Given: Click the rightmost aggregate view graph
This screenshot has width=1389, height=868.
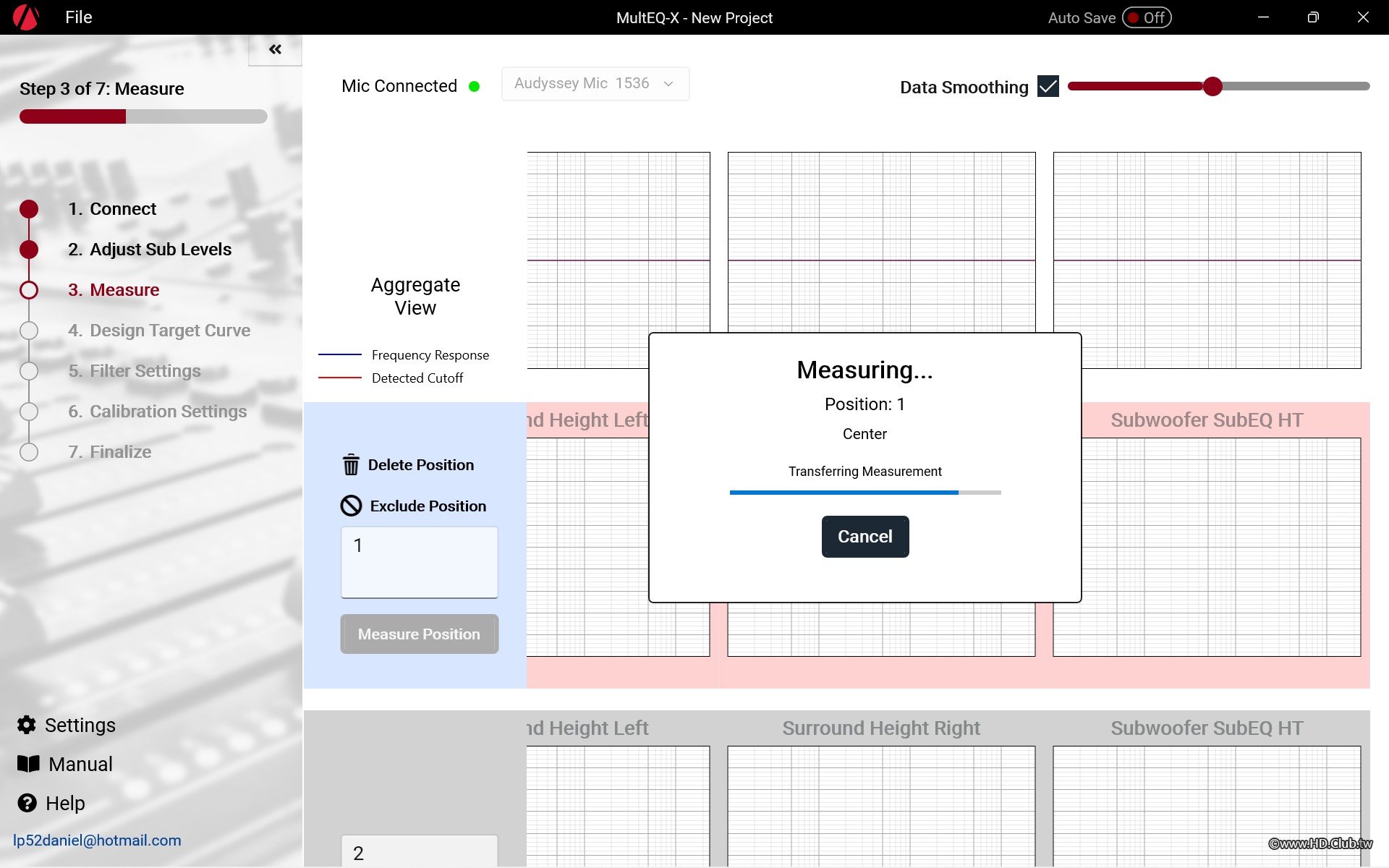Looking at the screenshot, I should (1207, 260).
